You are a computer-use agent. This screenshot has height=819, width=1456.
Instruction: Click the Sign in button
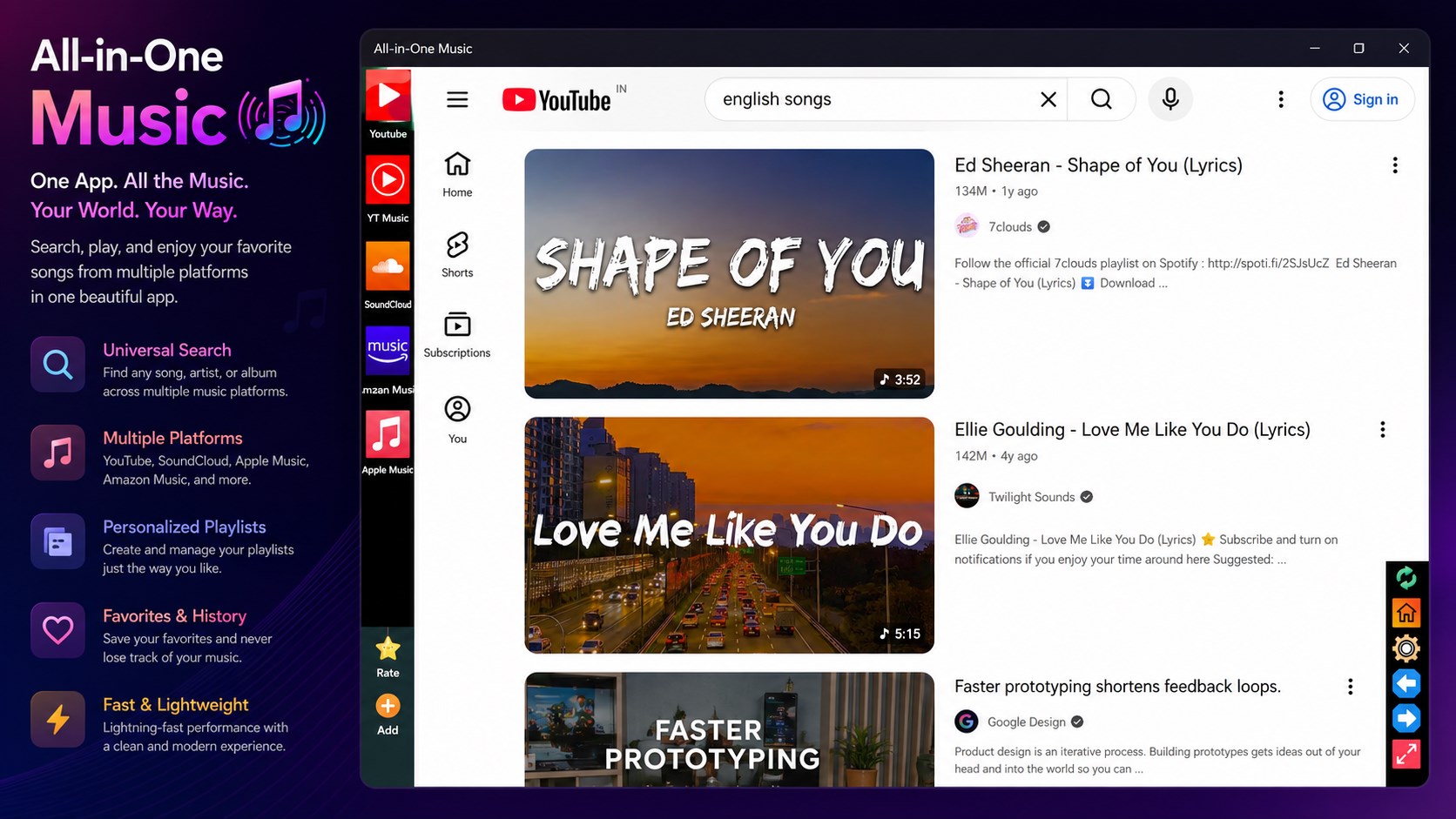click(1362, 99)
